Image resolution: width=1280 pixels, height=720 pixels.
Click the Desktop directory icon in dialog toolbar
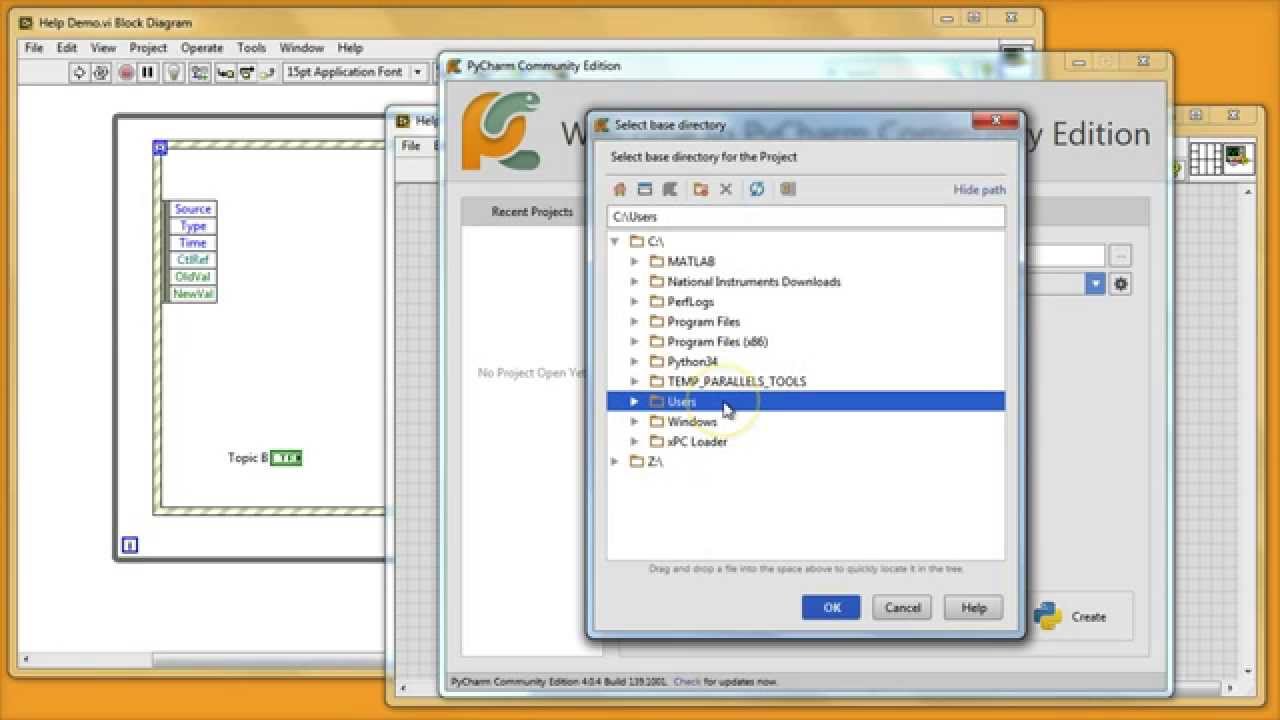point(645,189)
